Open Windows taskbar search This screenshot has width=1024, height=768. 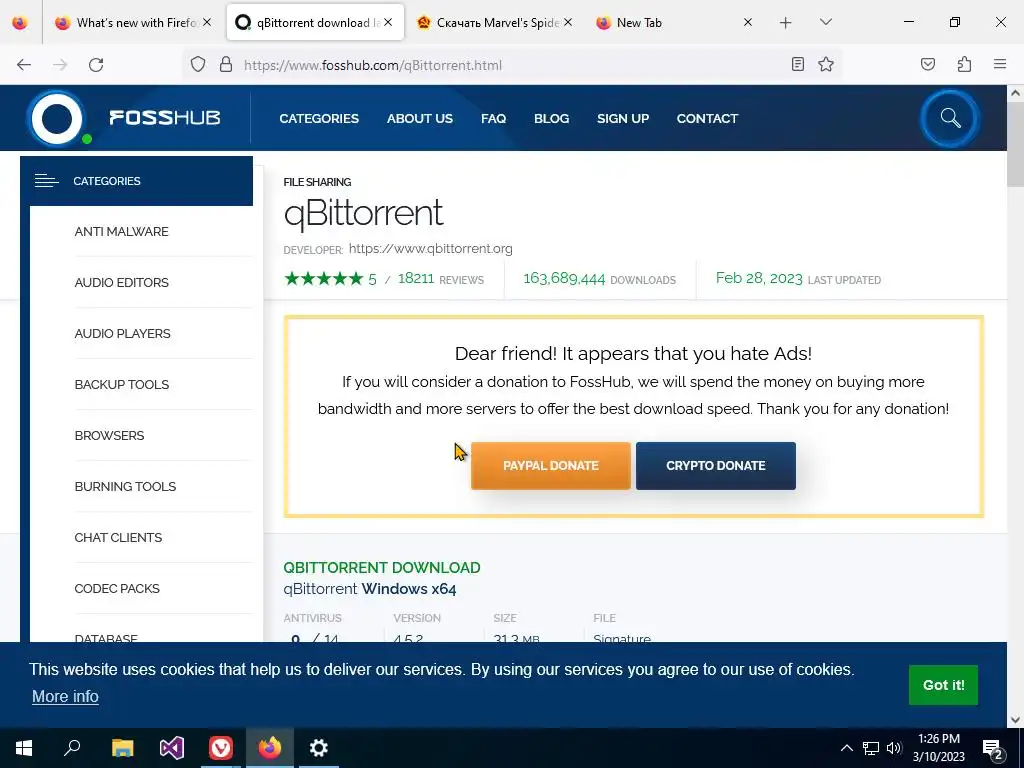72,748
